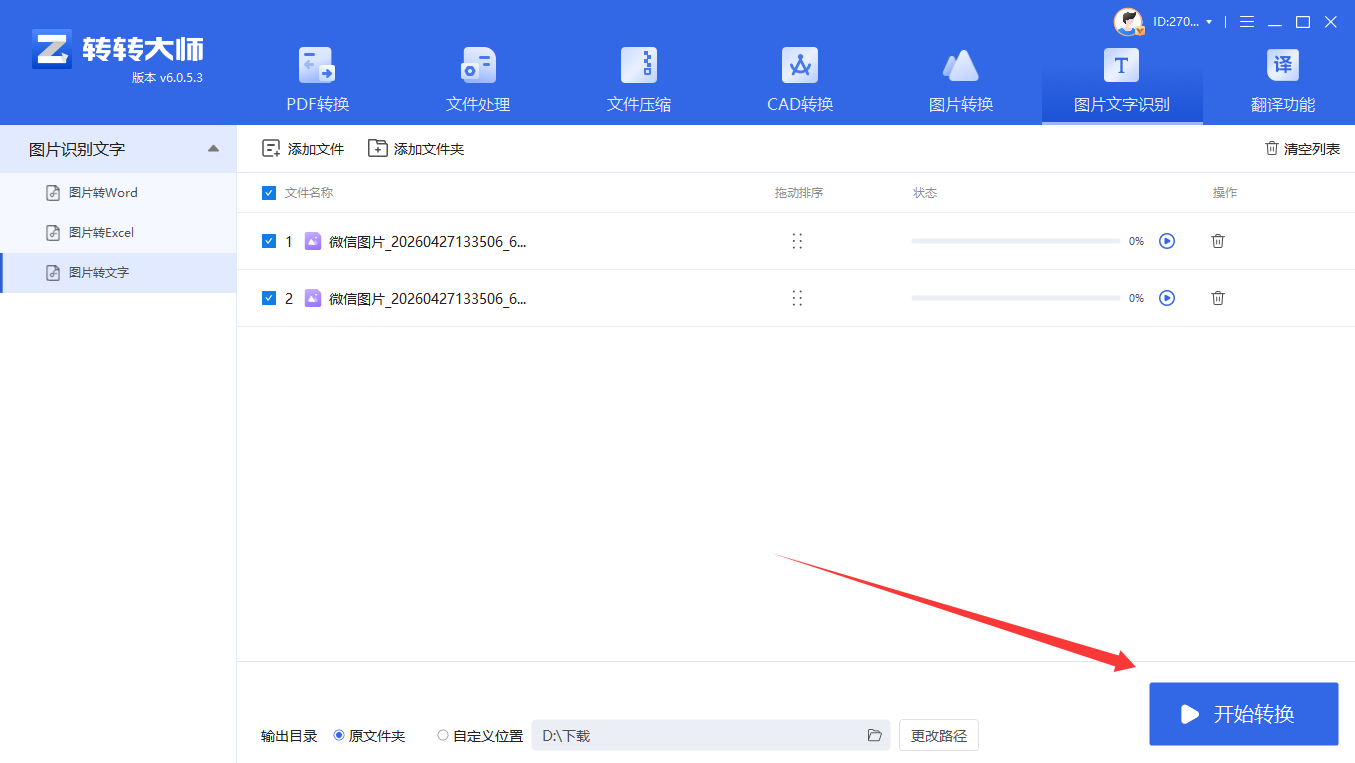Toggle the select-all 文件名称 checkbox
This screenshot has height=763, width=1355.
[269, 193]
